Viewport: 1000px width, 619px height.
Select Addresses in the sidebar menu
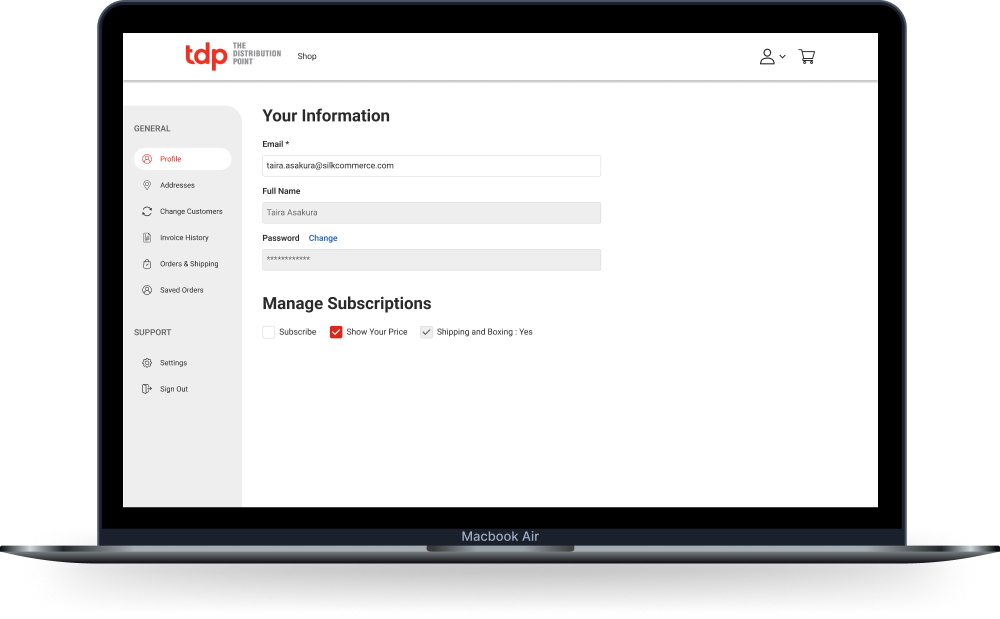pyautogui.click(x=177, y=185)
